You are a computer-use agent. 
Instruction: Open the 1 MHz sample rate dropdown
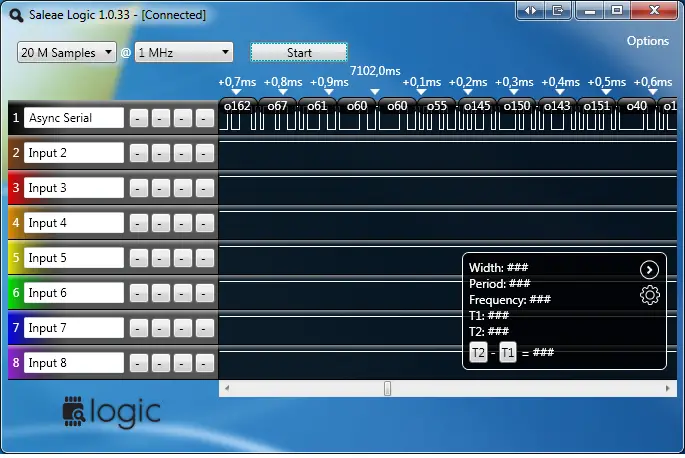click(183, 52)
